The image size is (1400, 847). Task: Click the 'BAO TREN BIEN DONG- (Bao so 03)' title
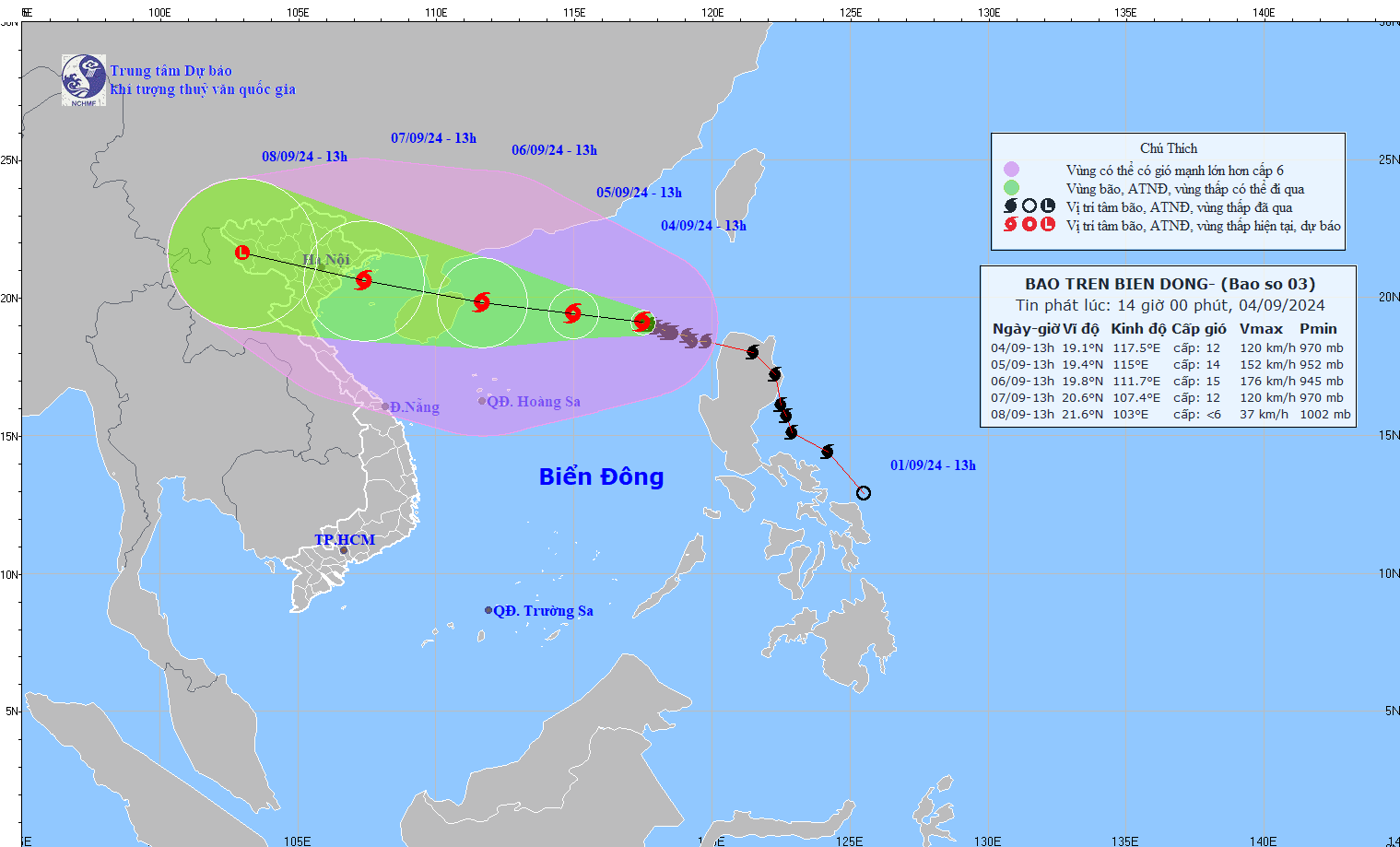[x=1170, y=284]
